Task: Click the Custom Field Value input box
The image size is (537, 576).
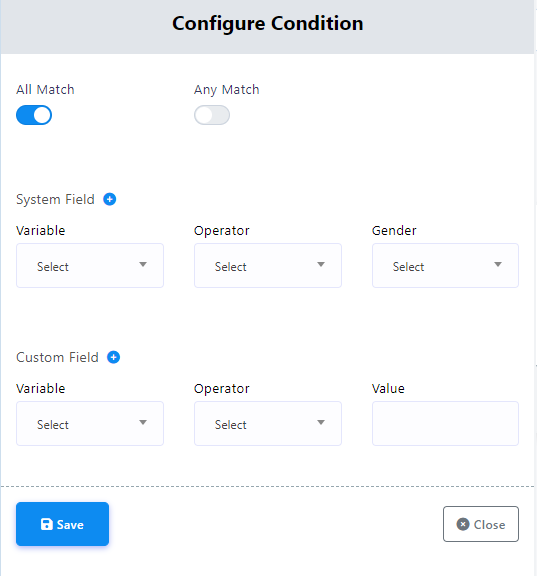Action: click(x=445, y=423)
